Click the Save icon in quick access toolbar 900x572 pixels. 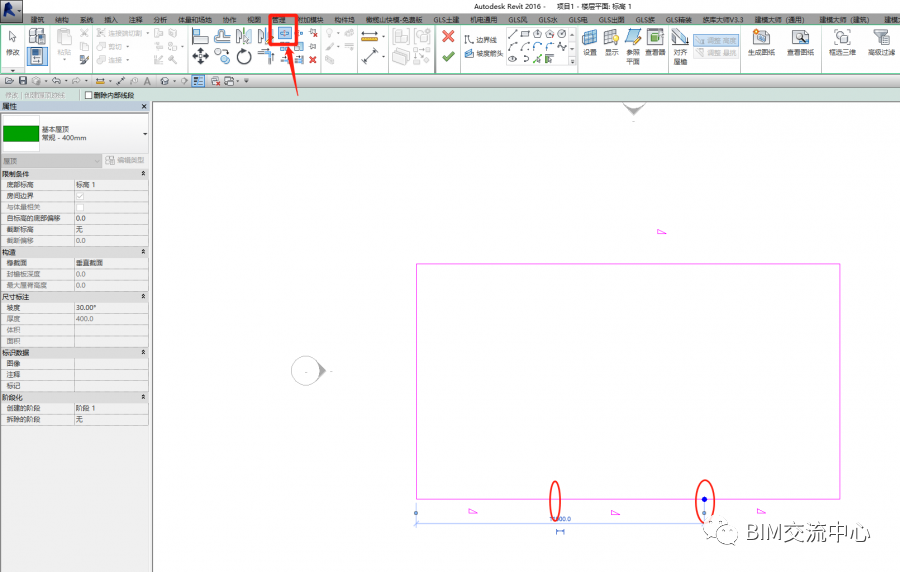(x=23, y=81)
